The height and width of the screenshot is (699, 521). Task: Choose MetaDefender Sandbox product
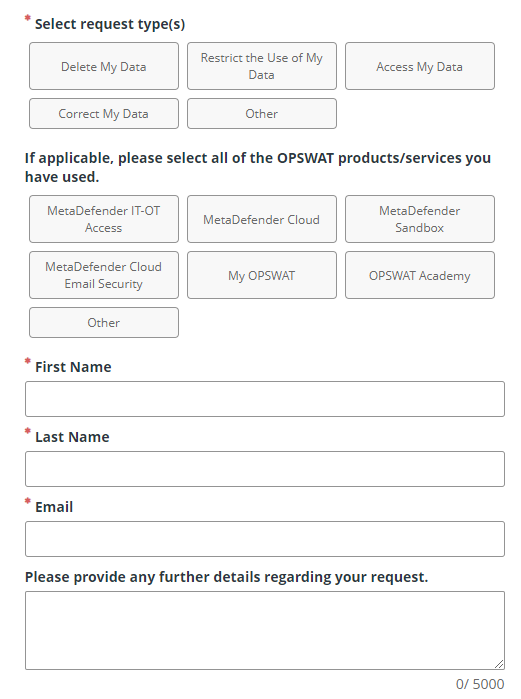point(420,219)
